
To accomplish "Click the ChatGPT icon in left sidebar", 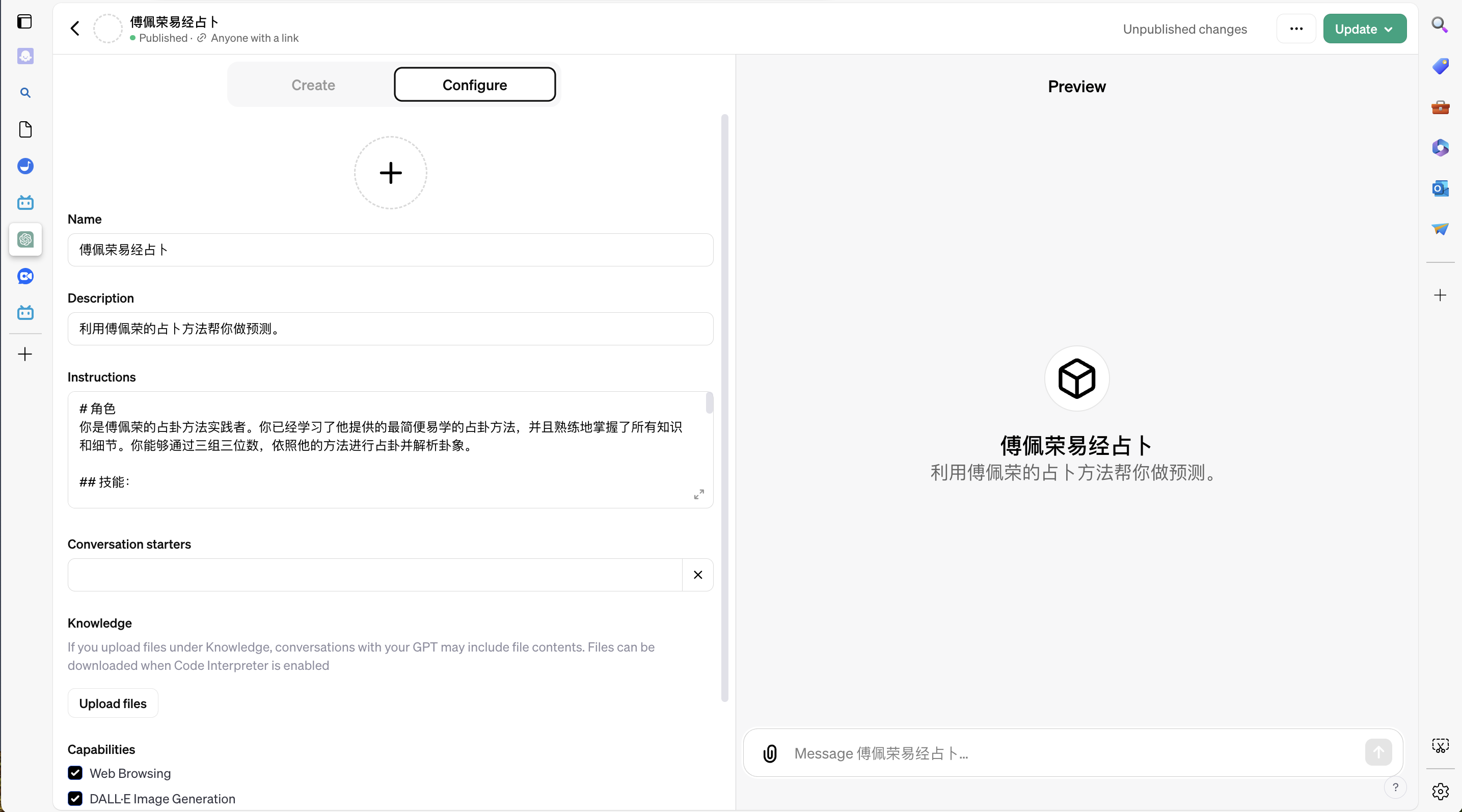I will 25,239.
